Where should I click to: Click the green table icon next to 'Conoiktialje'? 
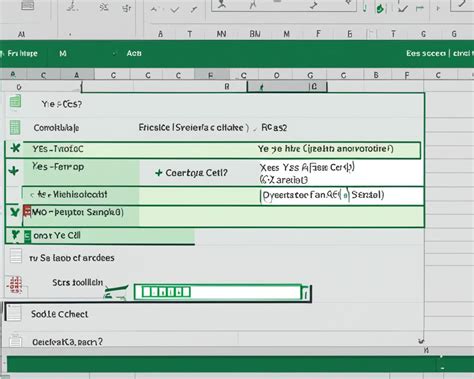(15, 127)
